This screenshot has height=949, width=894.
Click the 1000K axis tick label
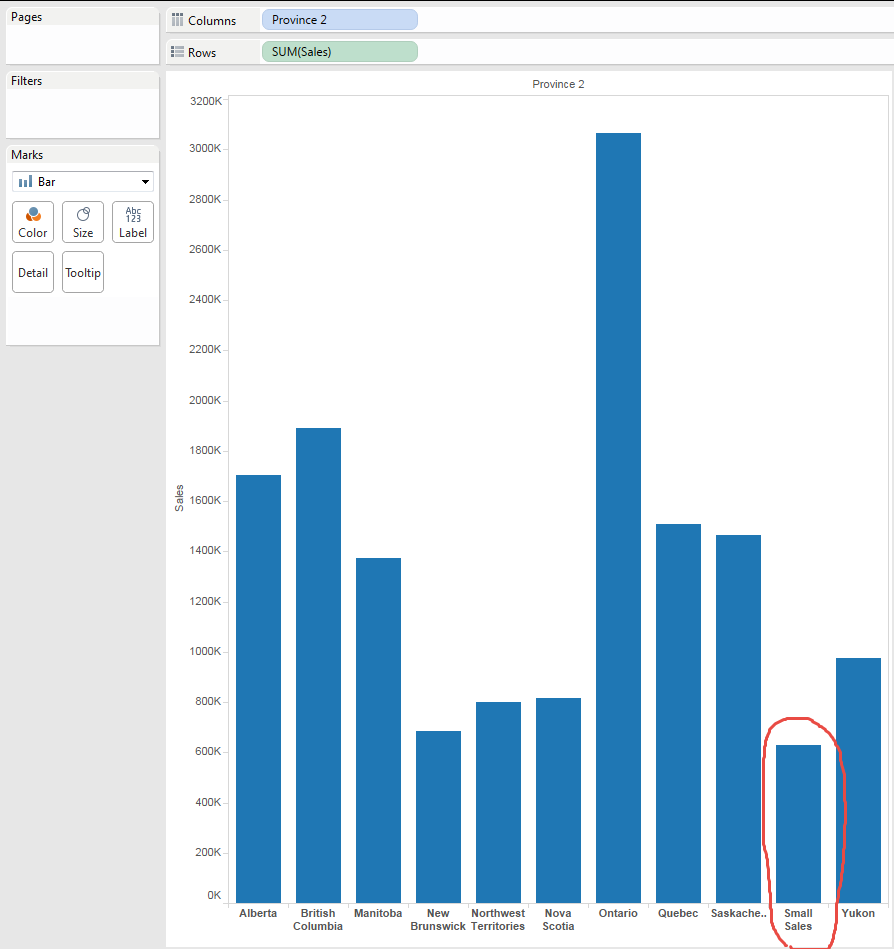tap(205, 651)
